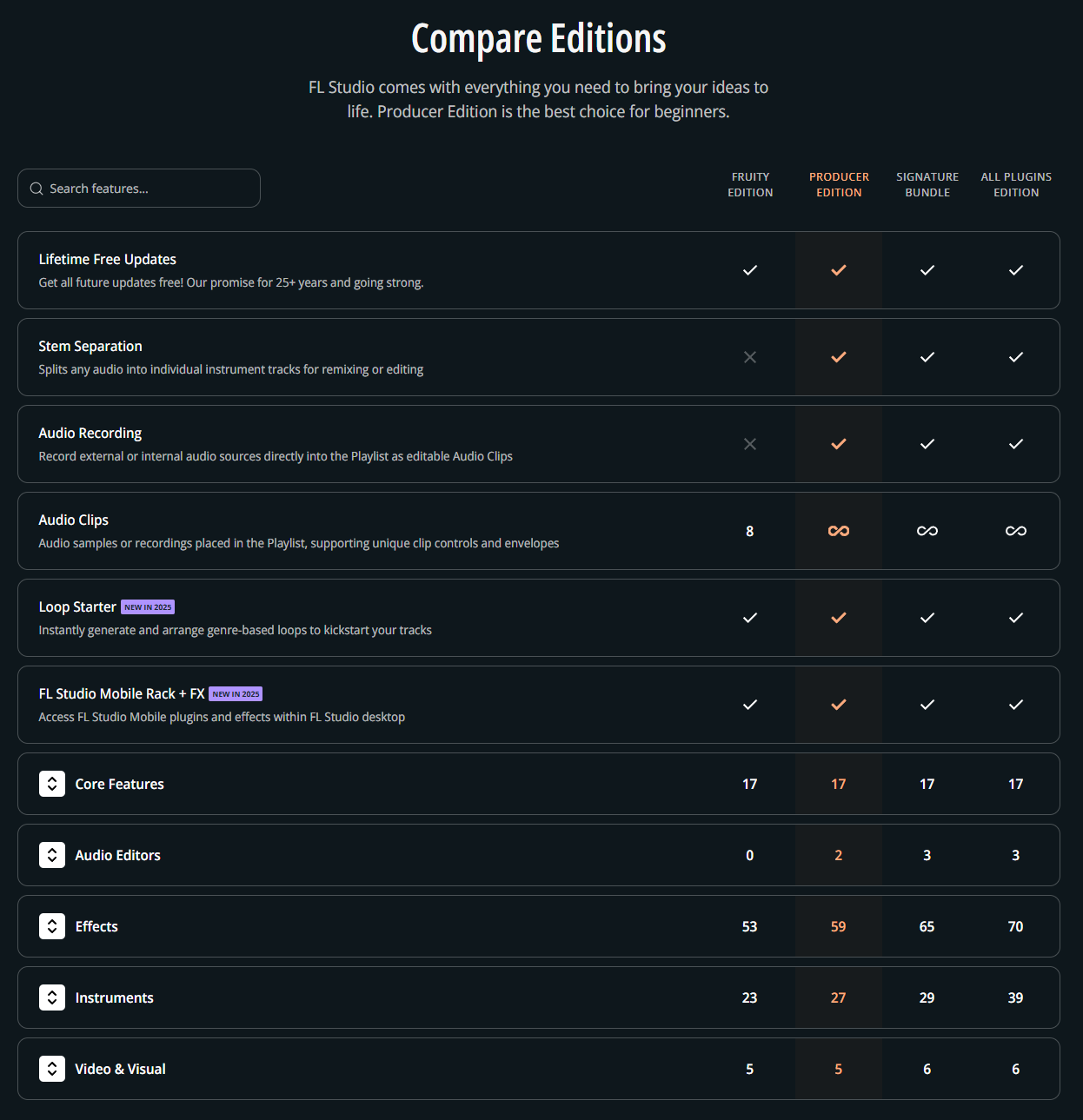Select the Producer Edition column header
The height and width of the screenshot is (1120, 1083).
coord(839,184)
